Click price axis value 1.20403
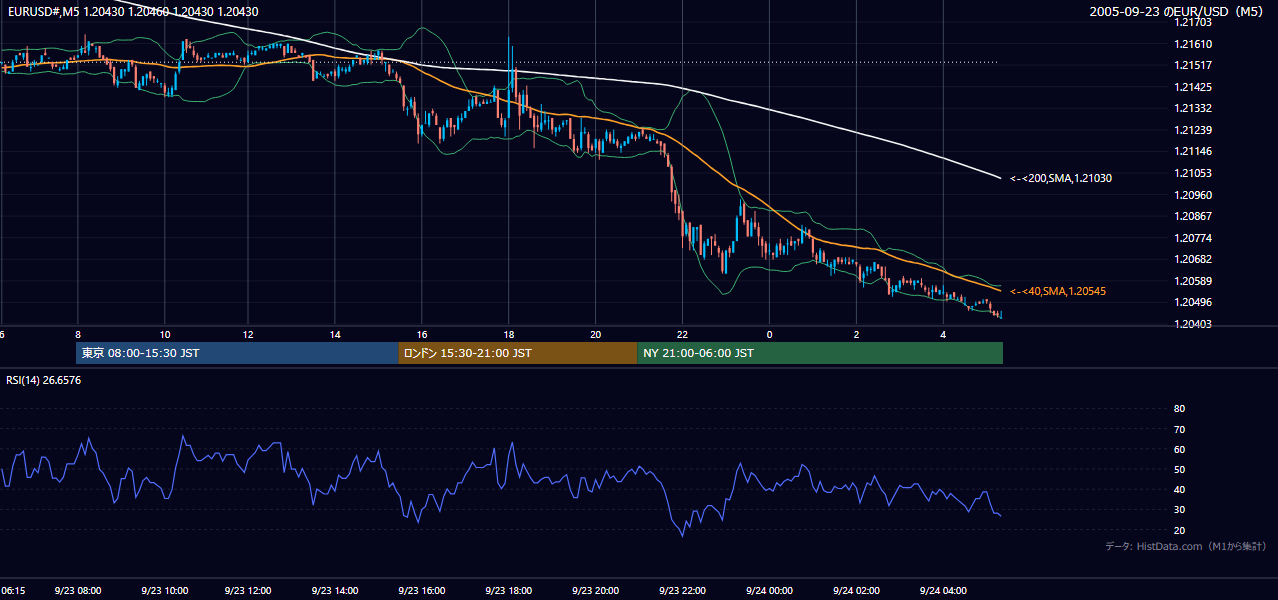The height and width of the screenshot is (600, 1278). [x=1194, y=324]
